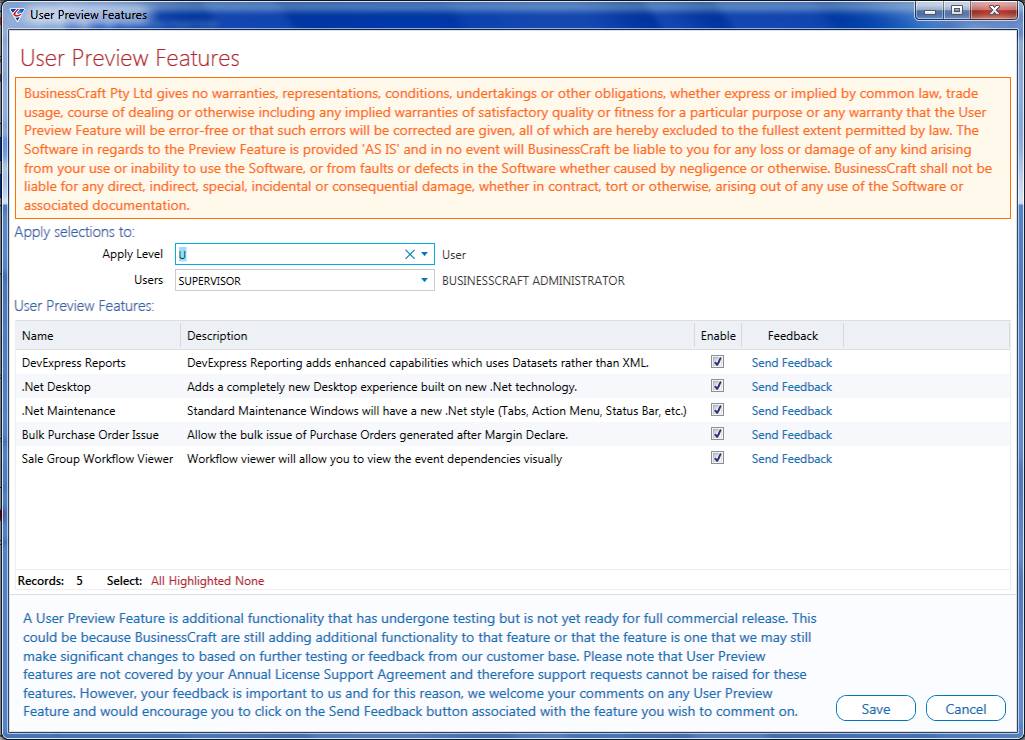Toggle Enable checkbox for Sale Group Workflow Viewer
This screenshot has height=740, width=1025.
click(x=717, y=458)
